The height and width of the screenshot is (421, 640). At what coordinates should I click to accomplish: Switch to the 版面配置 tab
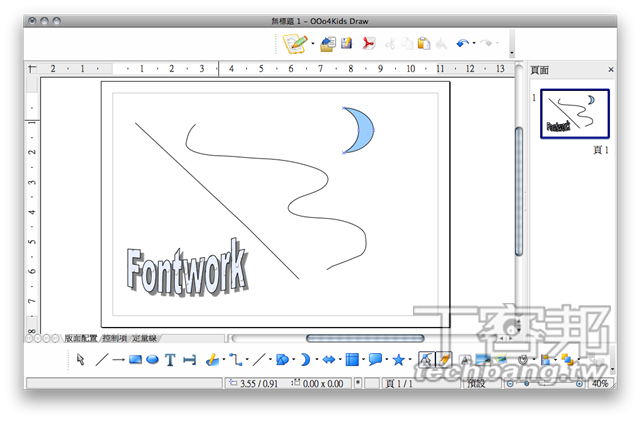coord(82,339)
